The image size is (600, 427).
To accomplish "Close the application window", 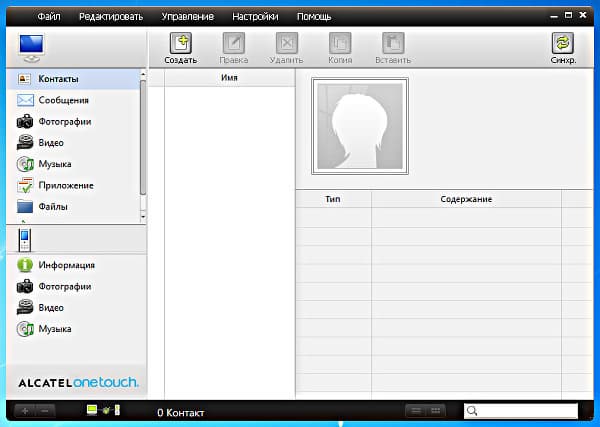I will click(x=583, y=15).
